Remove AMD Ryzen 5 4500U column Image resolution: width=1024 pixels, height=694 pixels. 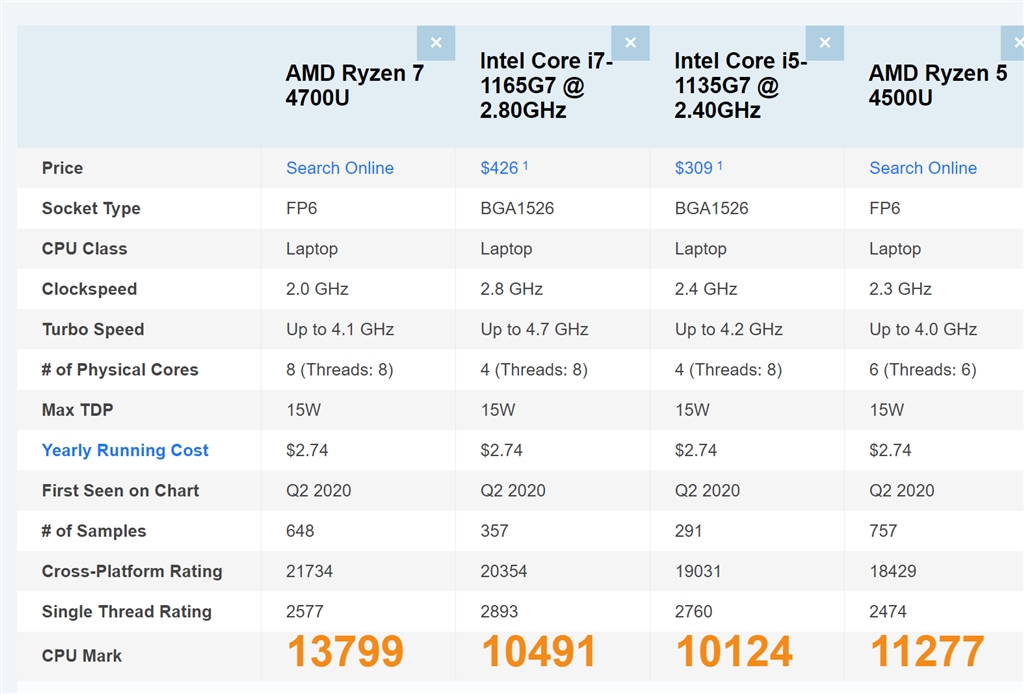1012,43
